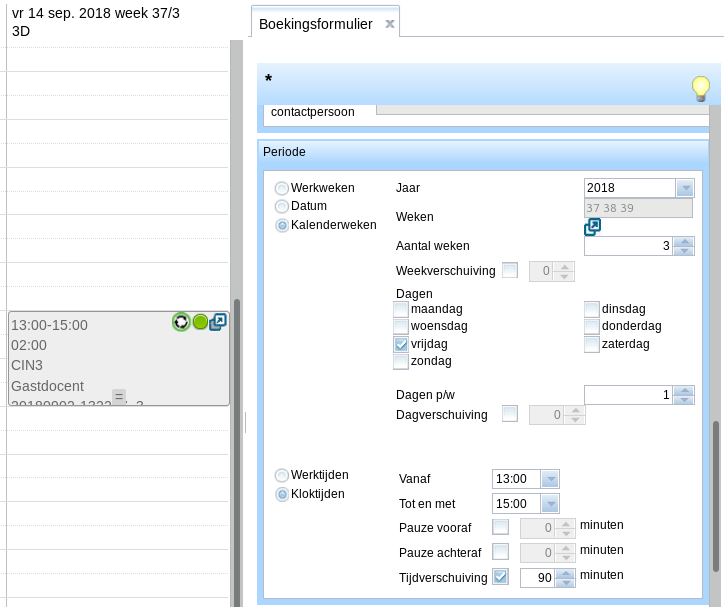Decrease Tijdverschuiving minutes with down arrow
The width and height of the screenshot is (724, 607).
click(x=566, y=583)
